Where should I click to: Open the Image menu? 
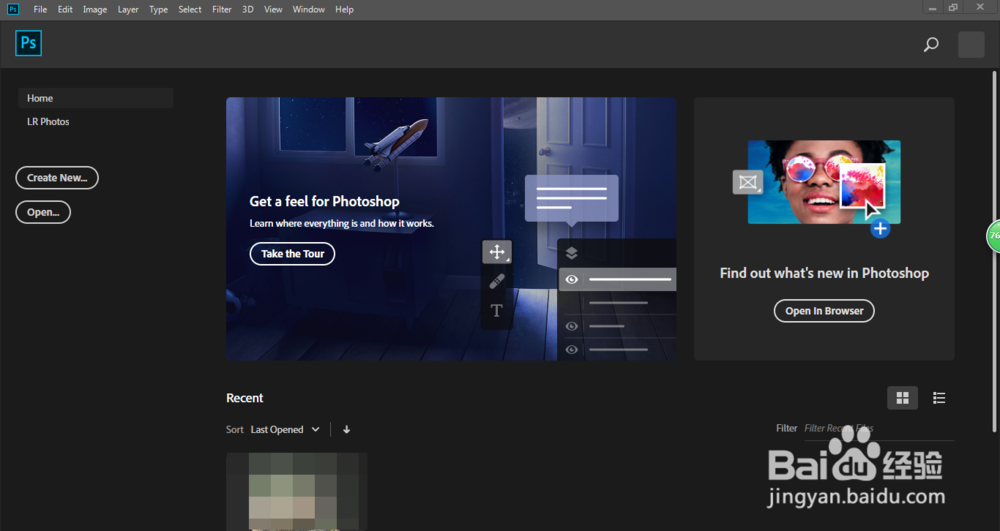[x=95, y=10]
